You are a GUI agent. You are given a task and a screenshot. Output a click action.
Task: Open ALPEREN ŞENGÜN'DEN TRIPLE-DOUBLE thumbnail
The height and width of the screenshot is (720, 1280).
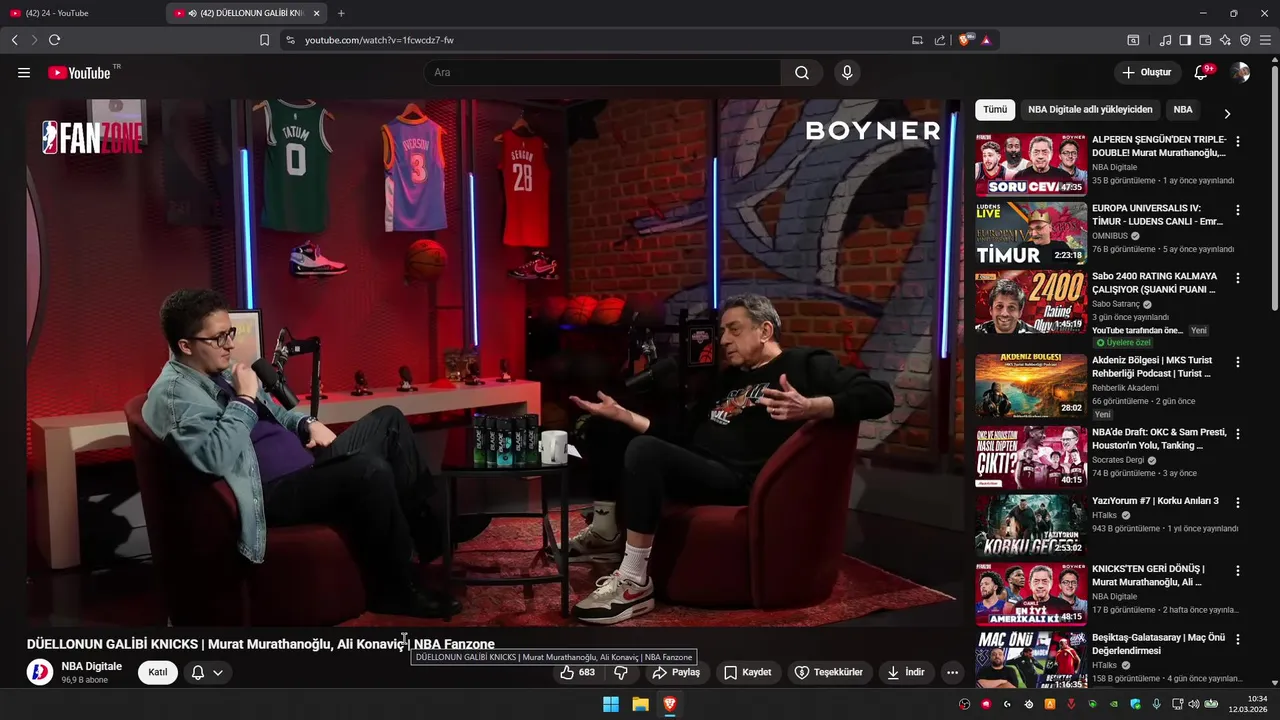pos(1031,165)
